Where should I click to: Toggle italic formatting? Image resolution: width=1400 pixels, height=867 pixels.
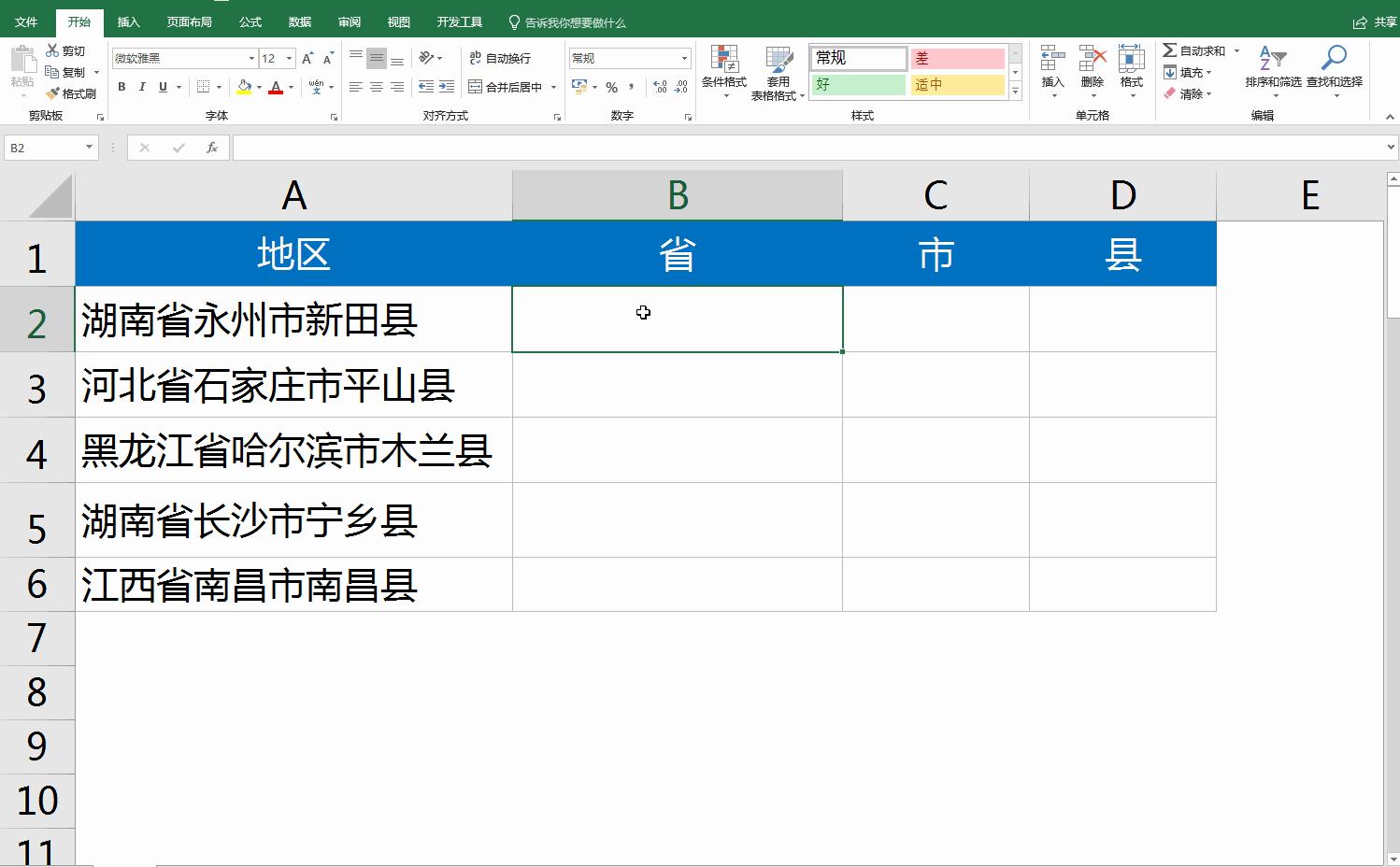pyautogui.click(x=141, y=87)
